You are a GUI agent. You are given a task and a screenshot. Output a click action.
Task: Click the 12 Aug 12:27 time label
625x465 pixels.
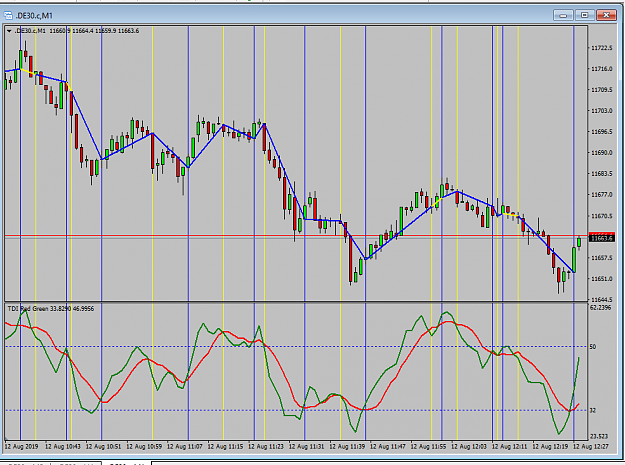tap(592, 447)
